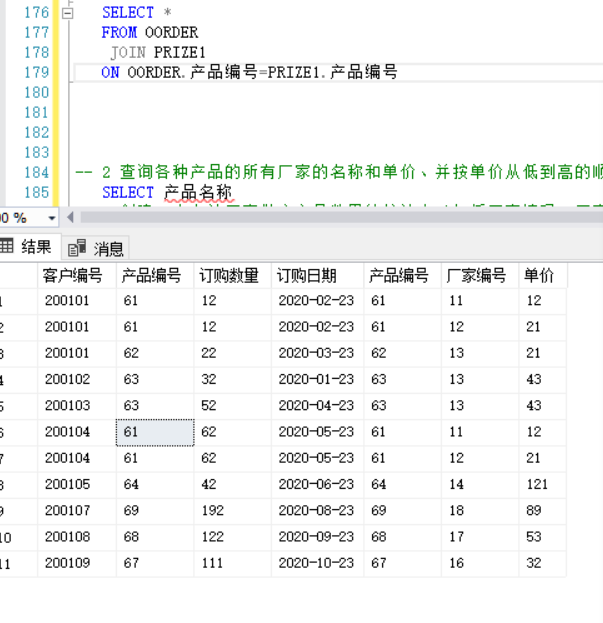The height and width of the screenshot is (623, 603).
Task: Select date cell 2020-03-23
Action: 317,353
